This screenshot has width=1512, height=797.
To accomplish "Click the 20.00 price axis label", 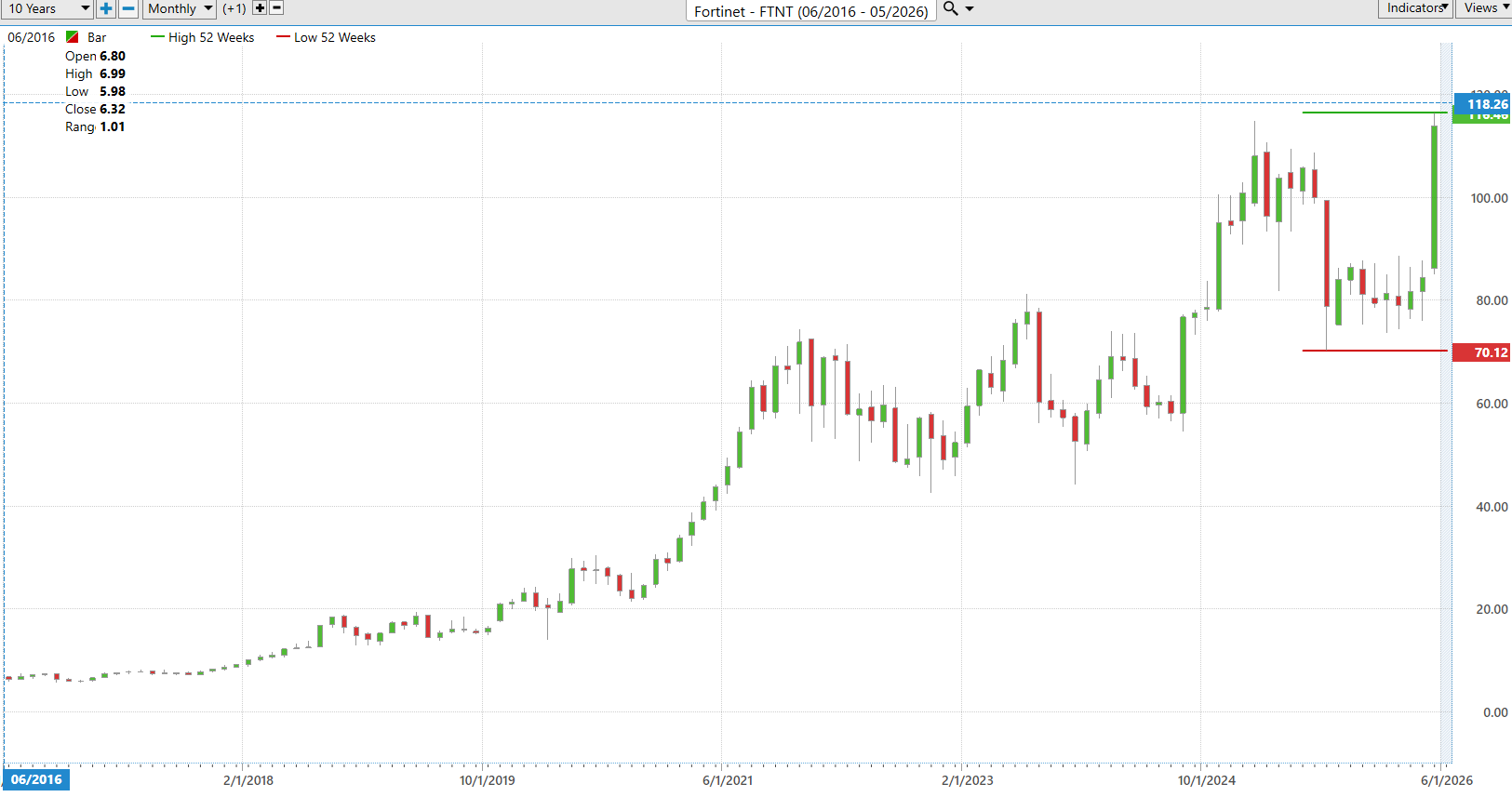I will tap(1492, 609).
